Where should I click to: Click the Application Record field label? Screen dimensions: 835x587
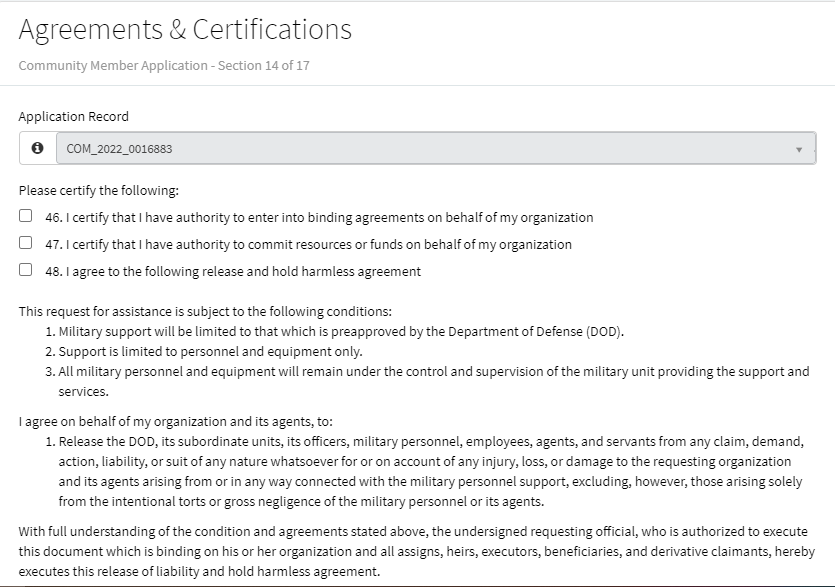tap(73, 116)
